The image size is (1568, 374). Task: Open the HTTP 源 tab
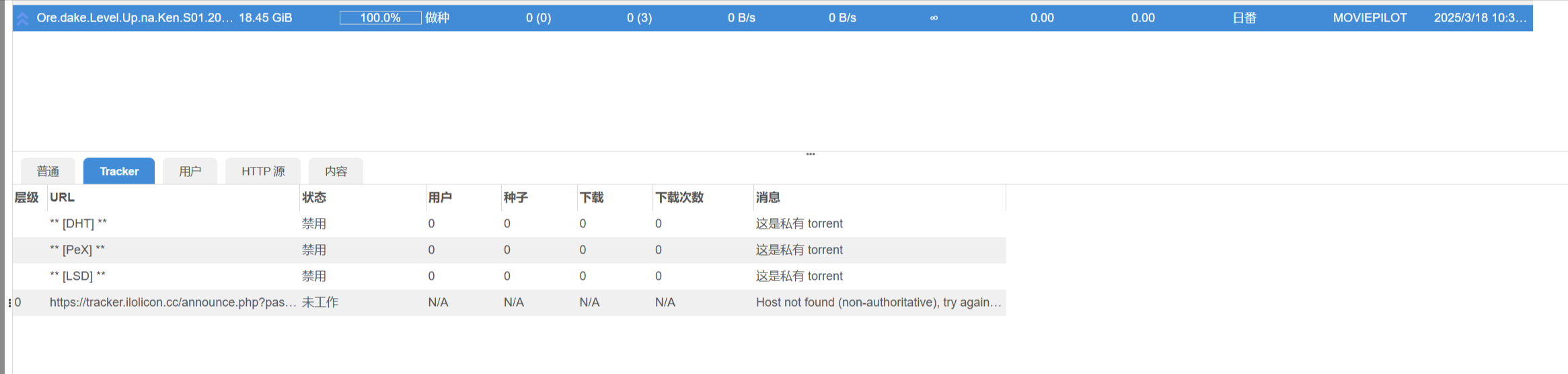[263, 171]
